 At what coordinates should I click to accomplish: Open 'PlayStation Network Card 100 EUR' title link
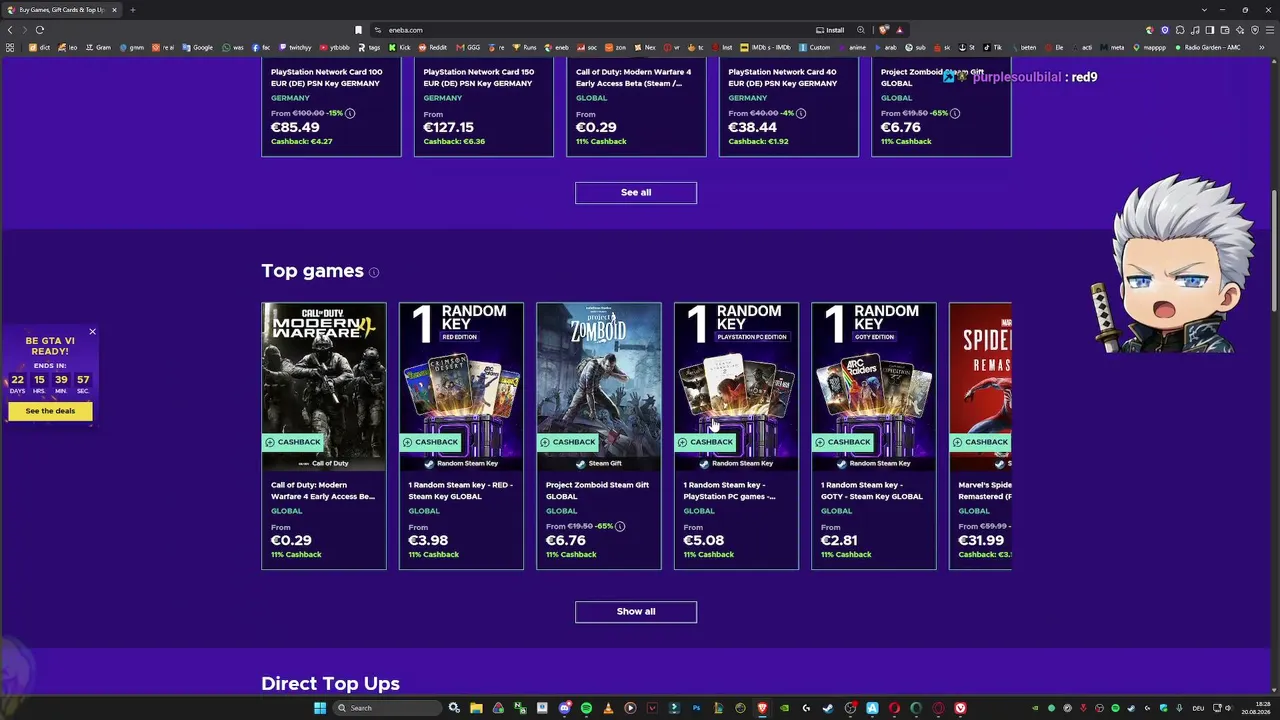[x=326, y=78]
